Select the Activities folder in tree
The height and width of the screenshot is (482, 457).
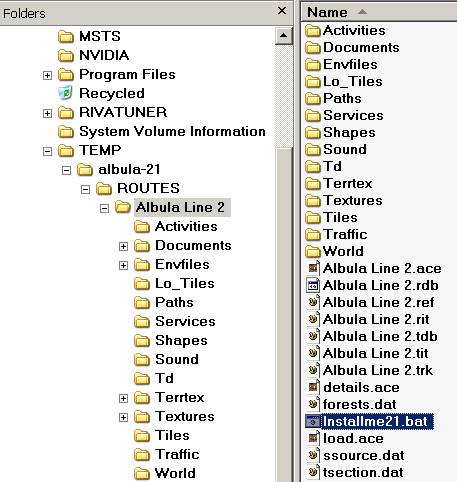pos(186,226)
